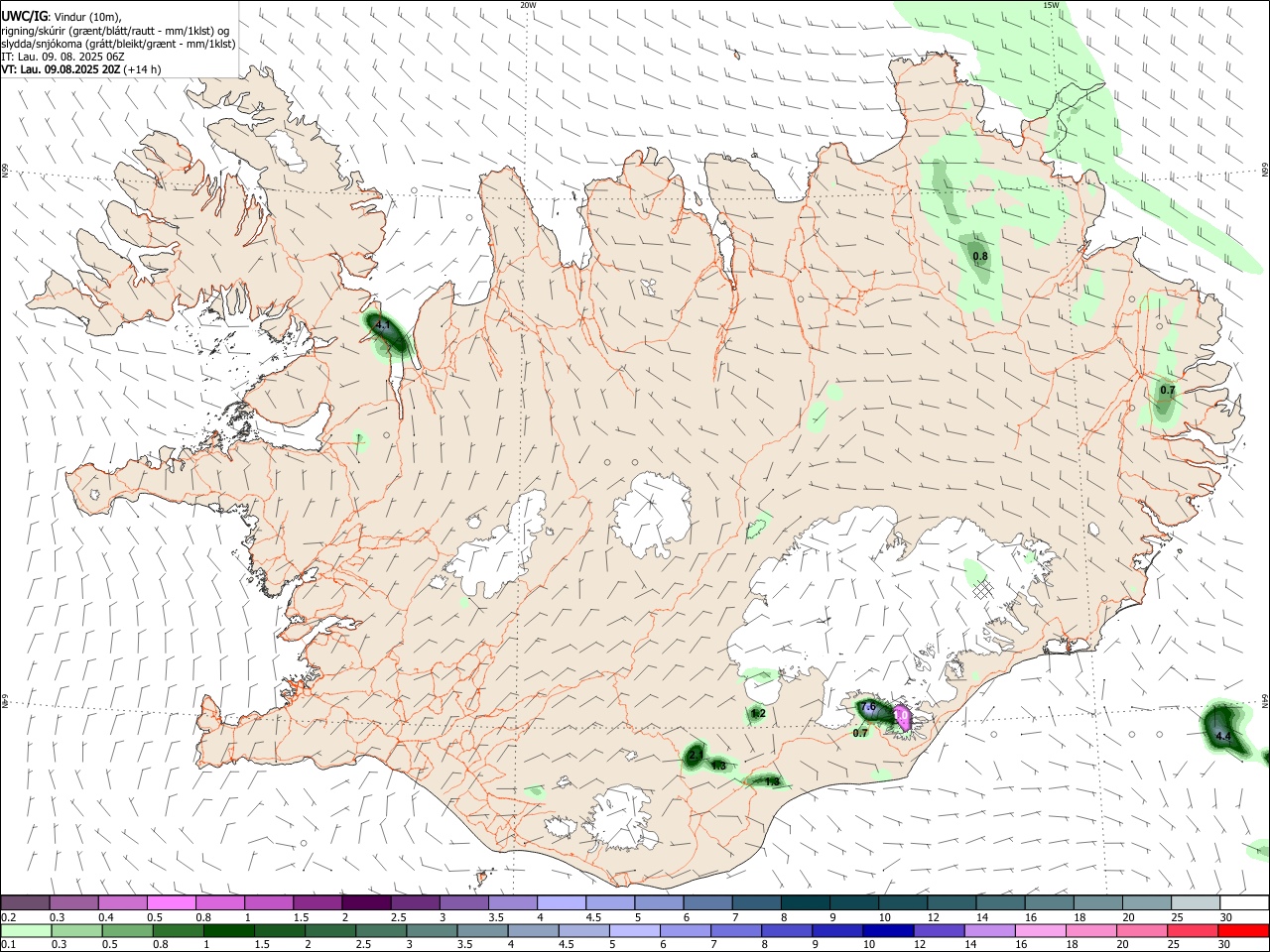Click the 'slydda/snjókoma' legend description line
This screenshot has height=952, width=1270.
(x=118, y=44)
